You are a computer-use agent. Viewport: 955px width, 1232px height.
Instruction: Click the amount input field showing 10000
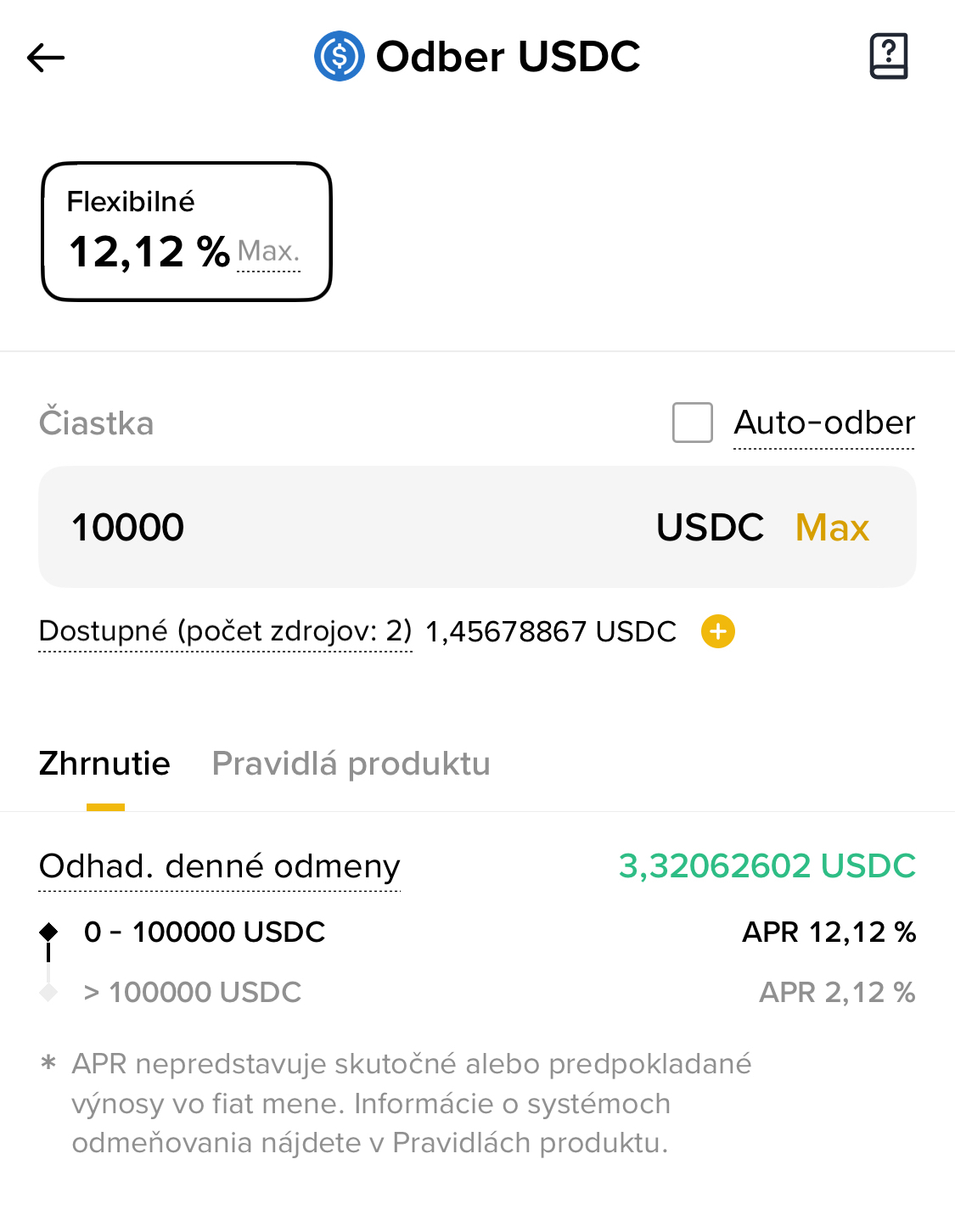340,527
